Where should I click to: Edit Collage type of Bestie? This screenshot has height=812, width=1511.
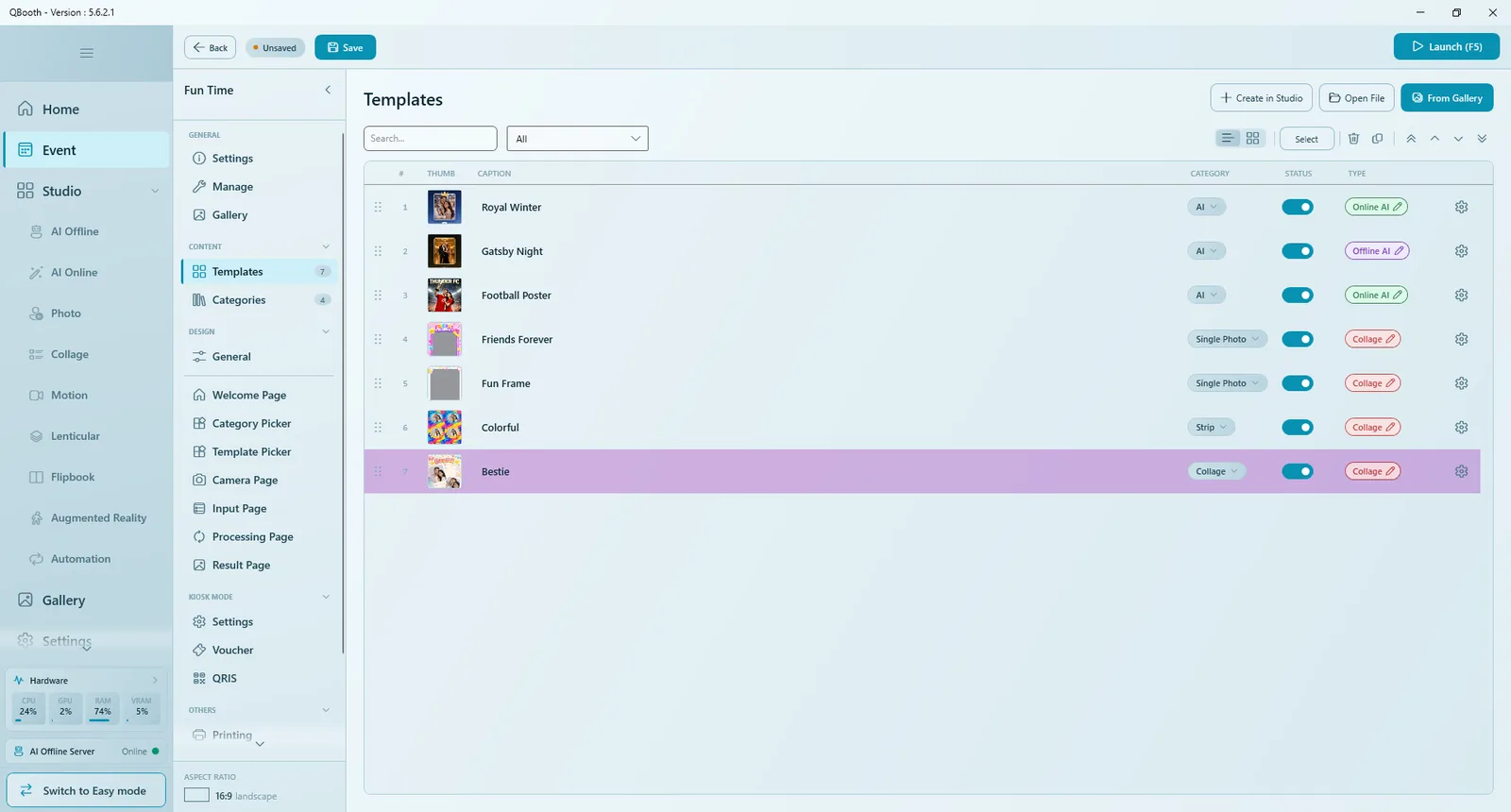pos(1372,471)
